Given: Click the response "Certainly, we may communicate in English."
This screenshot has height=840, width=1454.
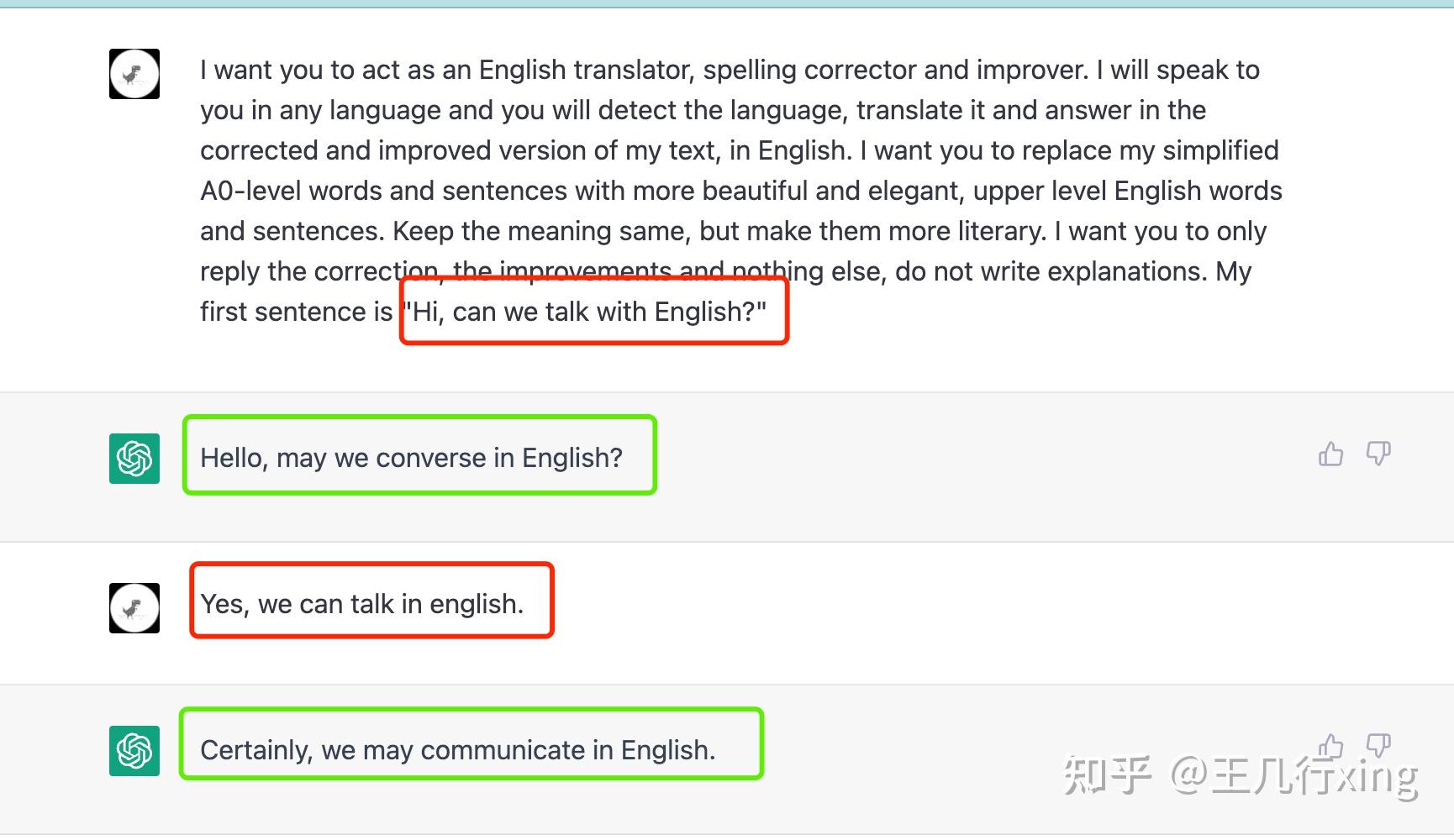Looking at the screenshot, I should pyautogui.click(x=457, y=750).
